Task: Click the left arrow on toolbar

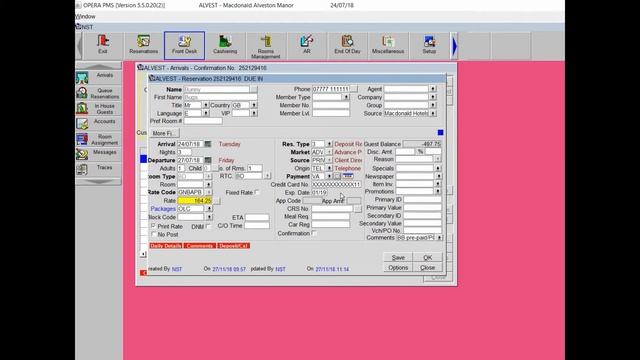Action: (80, 46)
